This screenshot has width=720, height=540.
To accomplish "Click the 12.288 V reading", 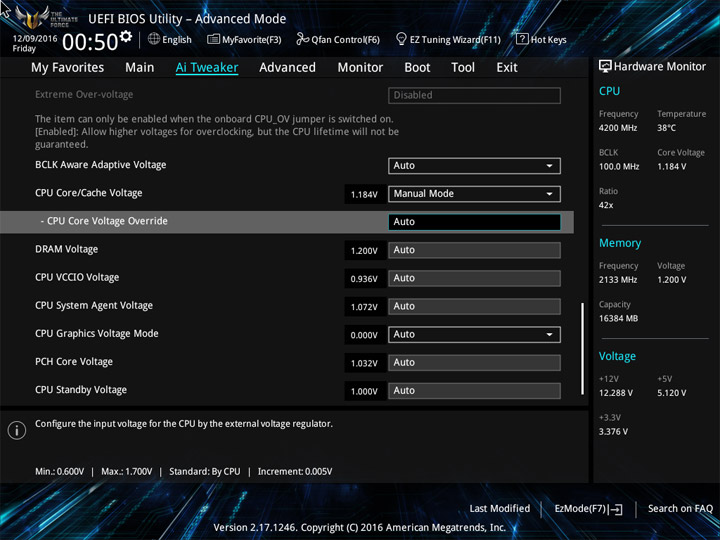I will 616,393.
